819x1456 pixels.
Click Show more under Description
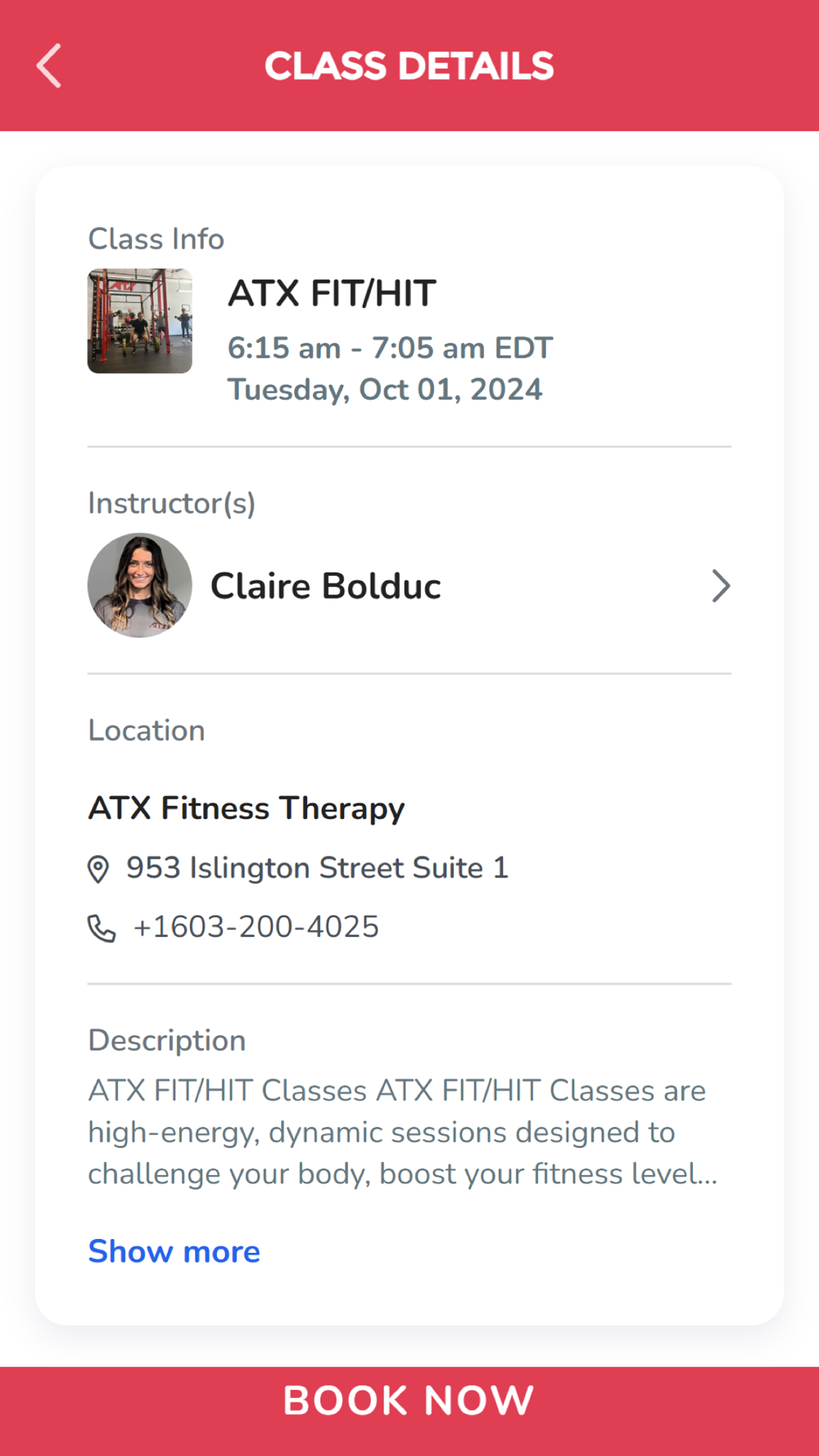pos(174,1251)
